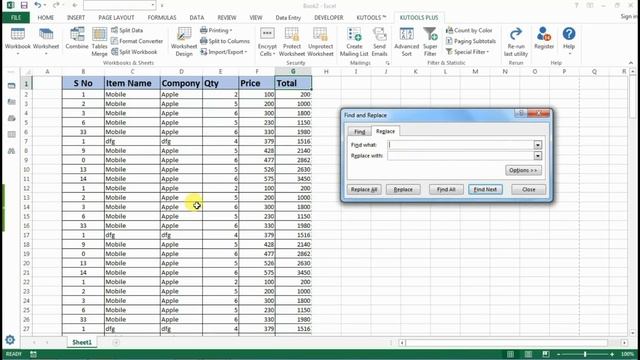Screen dimensions: 640x360
Task: Click the zoom out minus button
Action: click(x=559, y=354)
